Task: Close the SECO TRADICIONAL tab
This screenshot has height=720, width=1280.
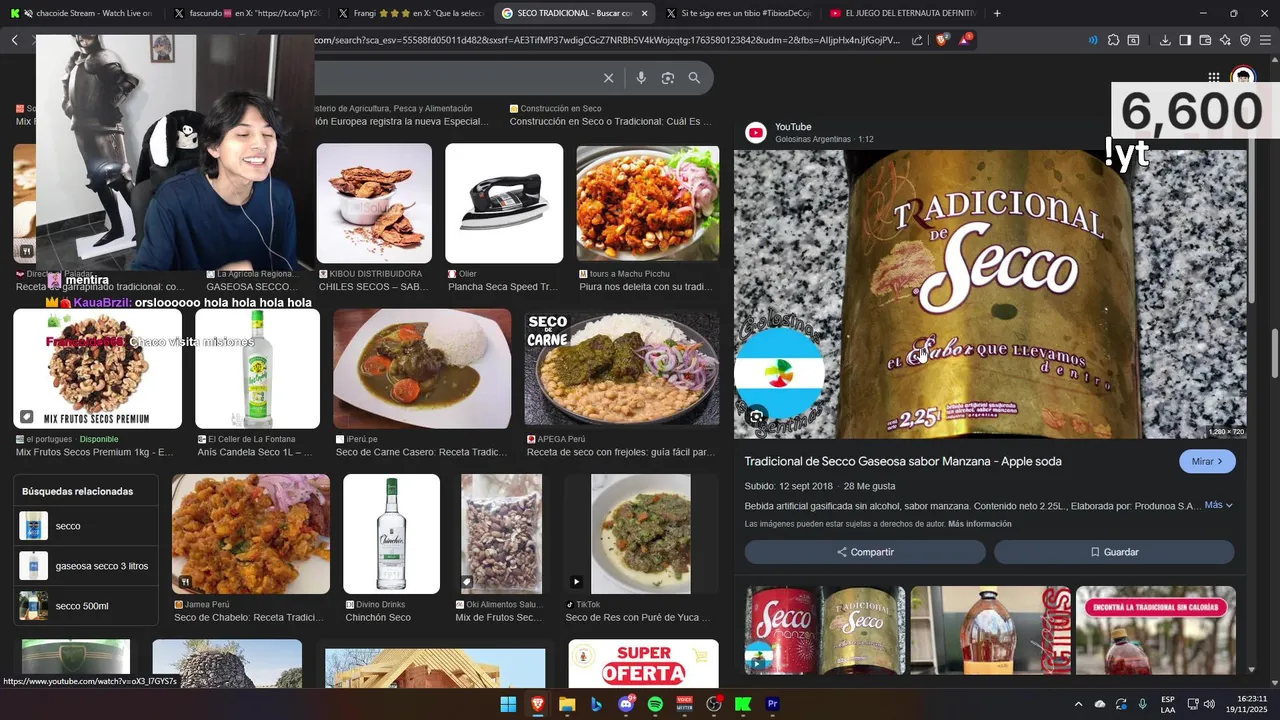Action: (644, 13)
